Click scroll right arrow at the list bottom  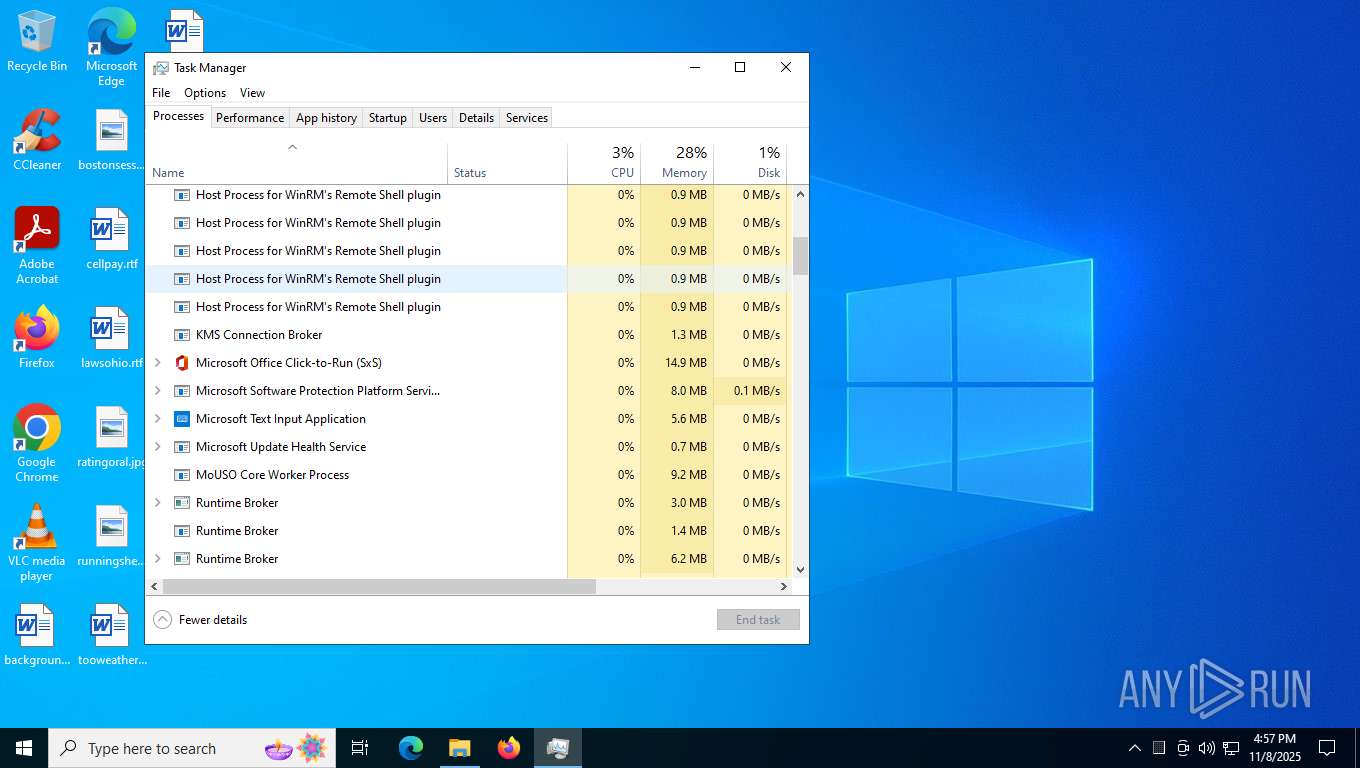click(784, 586)
